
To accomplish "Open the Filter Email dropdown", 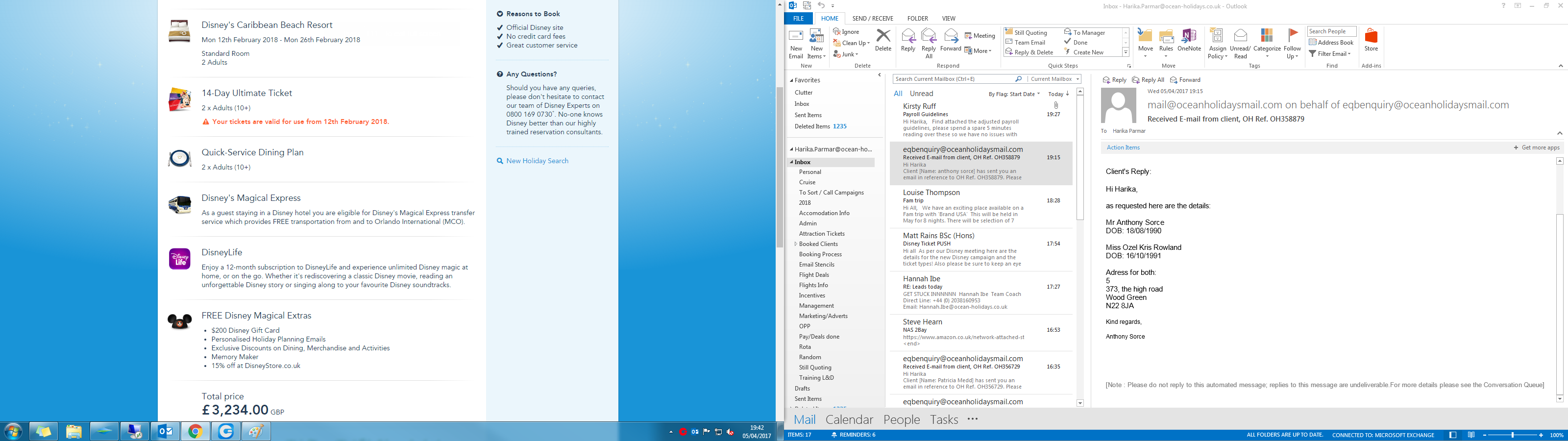I will pyautogui.click(x=1330, y=53).
